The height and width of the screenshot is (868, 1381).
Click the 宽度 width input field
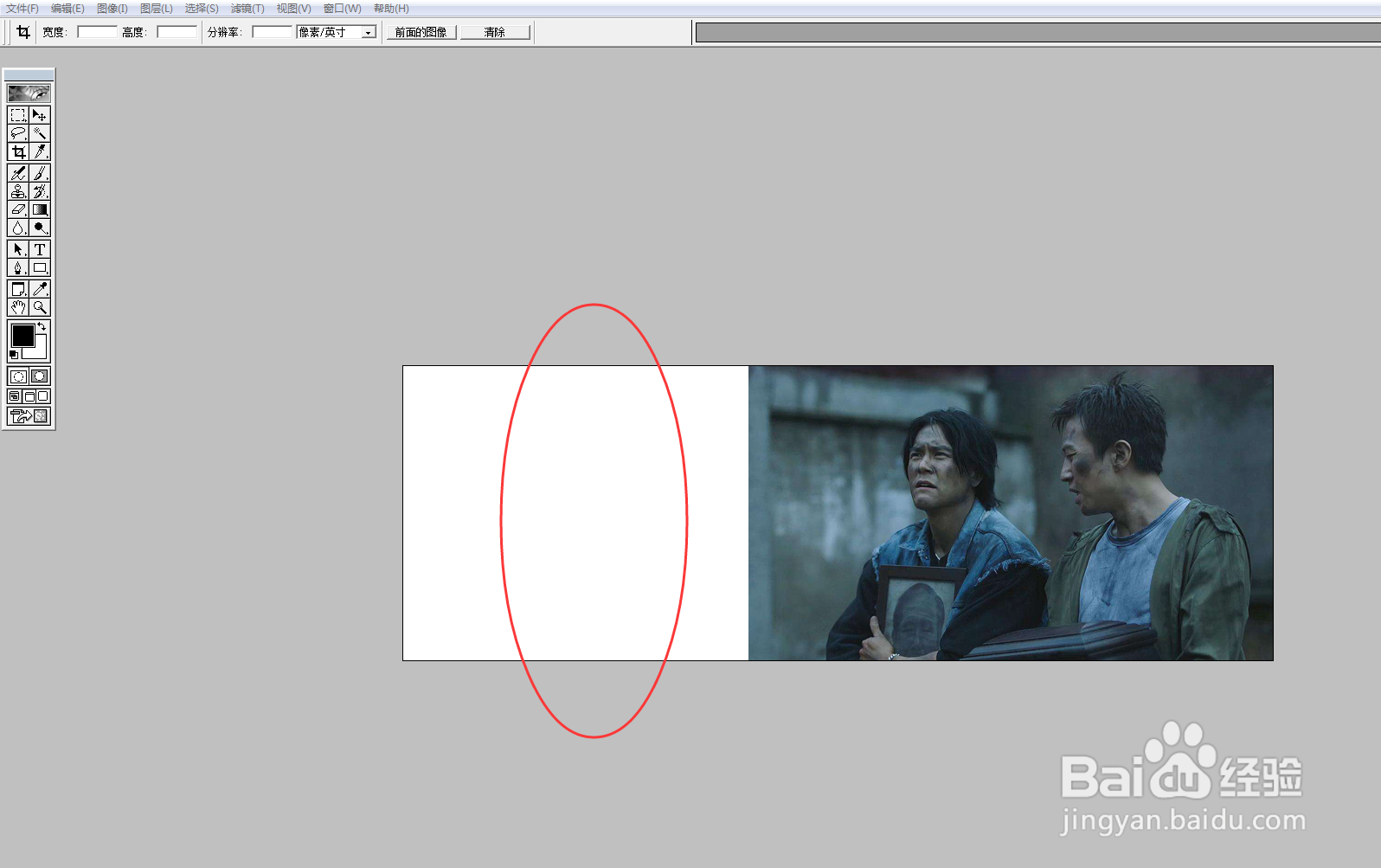pos(97,32)
